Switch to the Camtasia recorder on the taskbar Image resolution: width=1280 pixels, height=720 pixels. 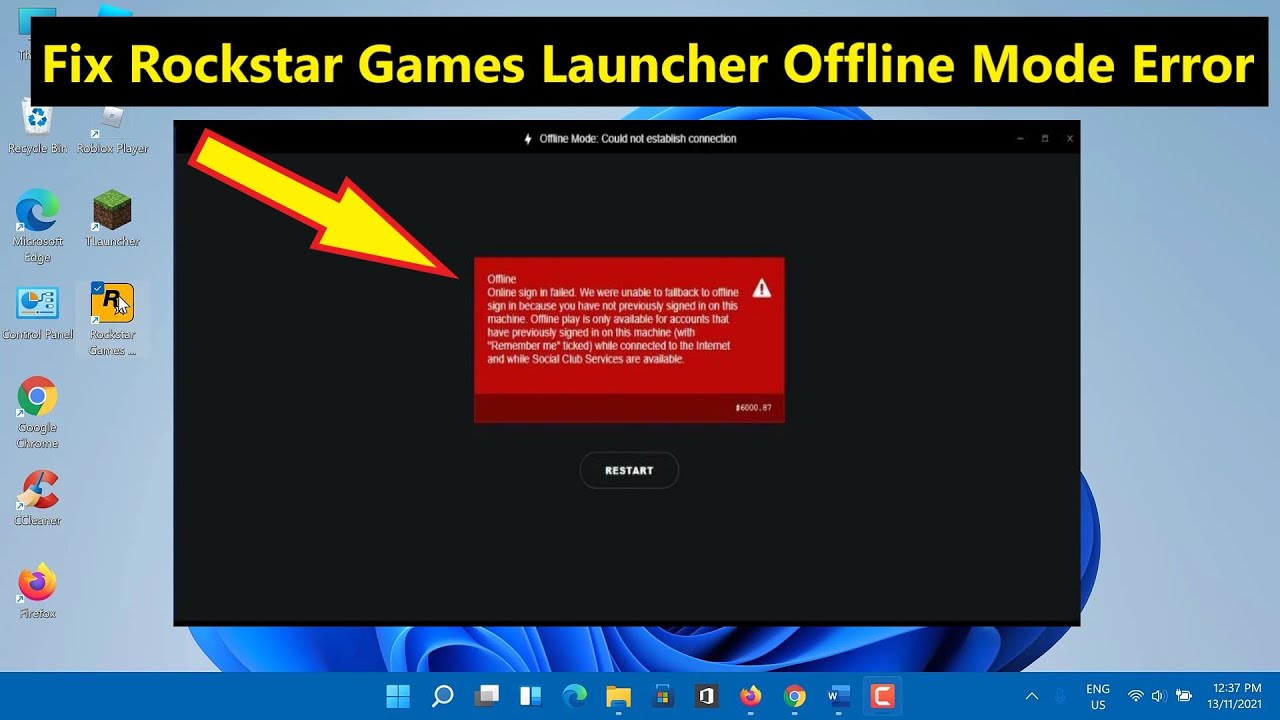click(x=882, y=696)
